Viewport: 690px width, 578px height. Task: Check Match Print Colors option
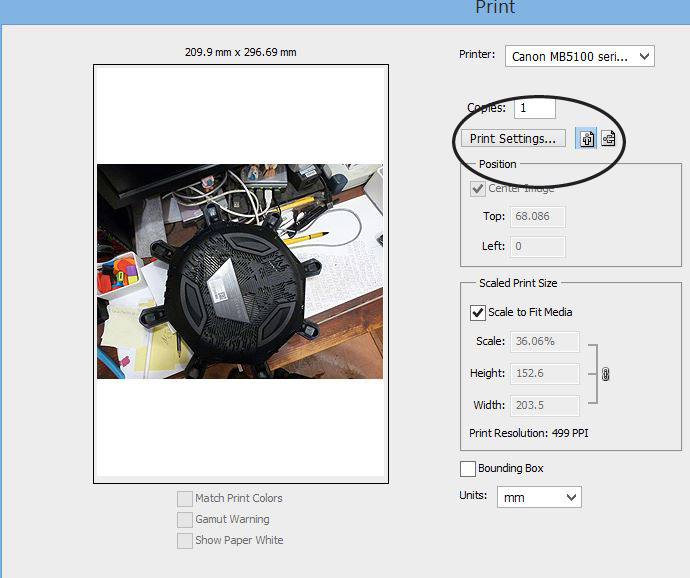185,498
